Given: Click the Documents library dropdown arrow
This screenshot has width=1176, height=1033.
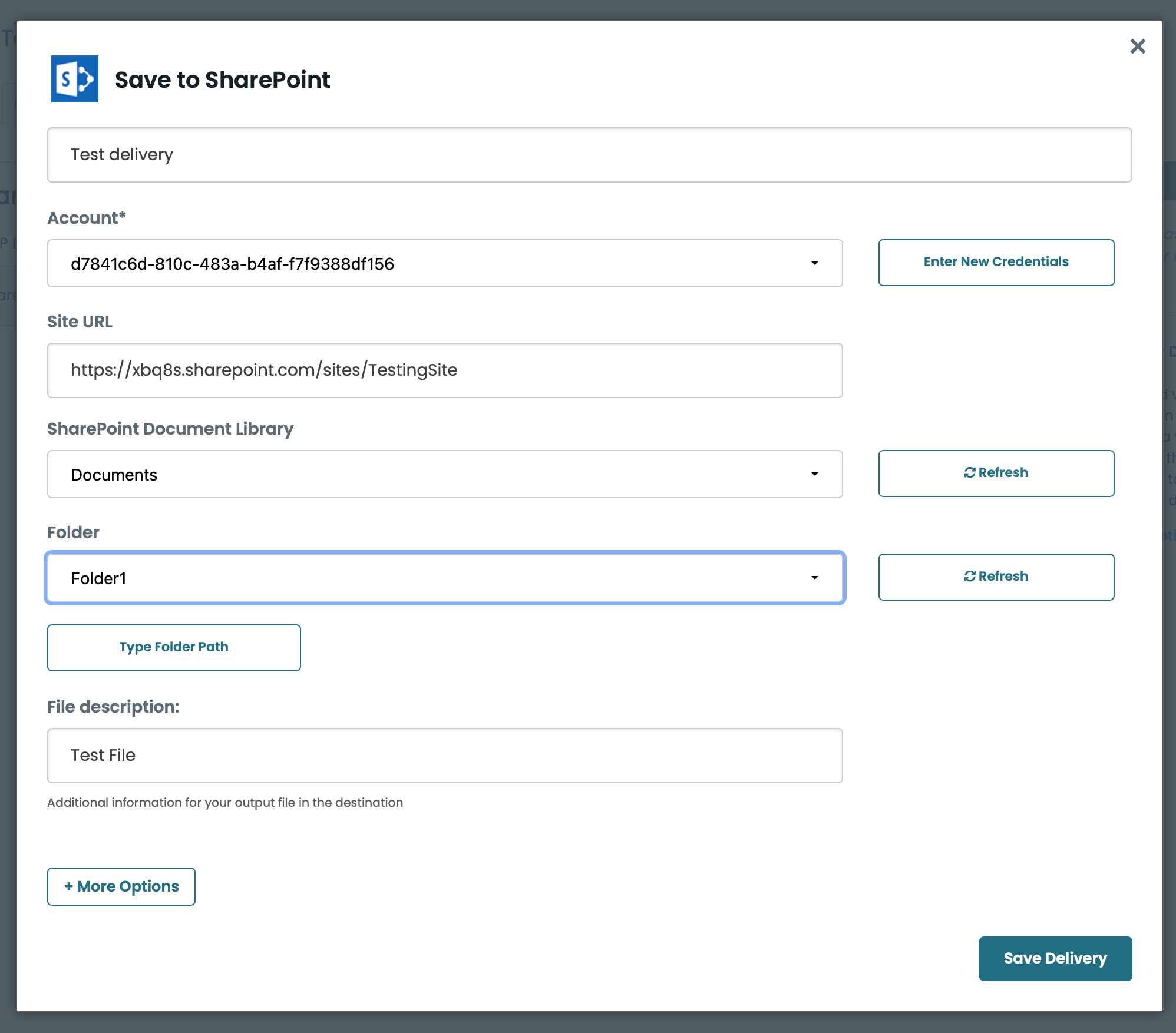Looking at the screenshot, I should [814, 474].
